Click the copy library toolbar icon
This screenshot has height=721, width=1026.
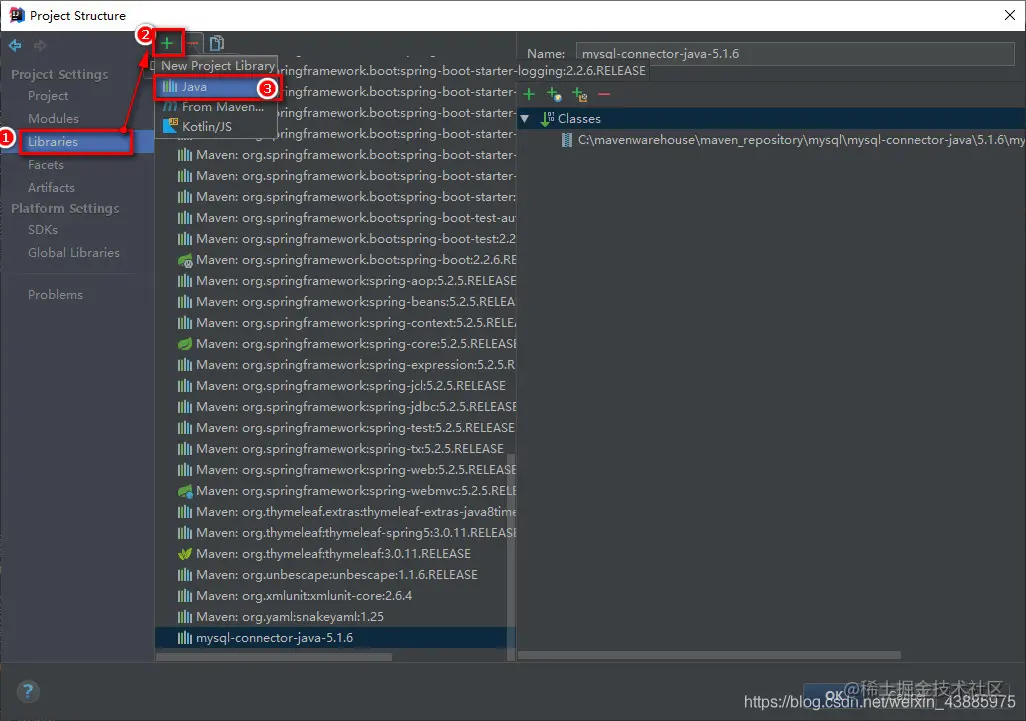[x=217, y=43]
